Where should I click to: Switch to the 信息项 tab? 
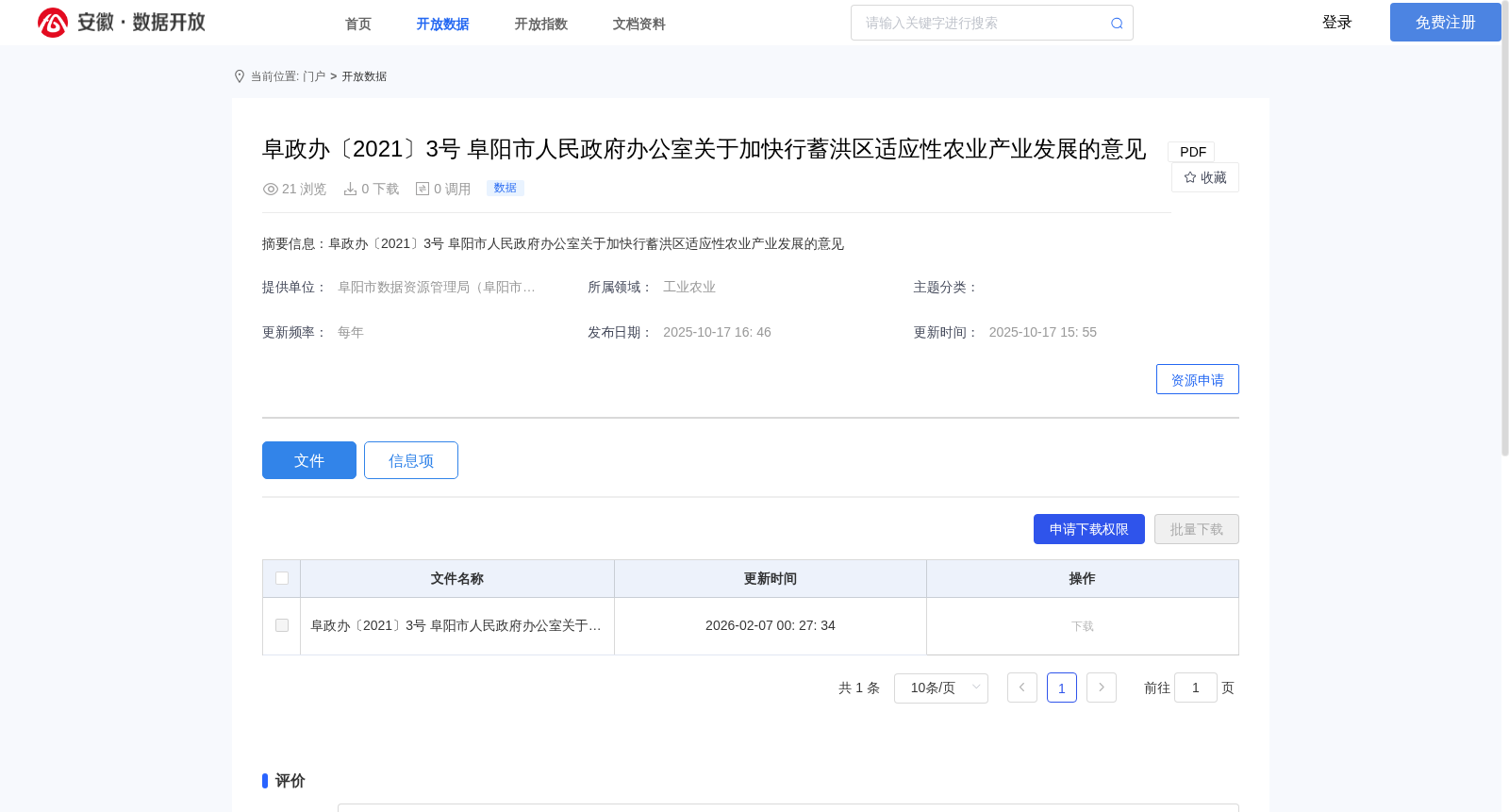pos(411,460)
